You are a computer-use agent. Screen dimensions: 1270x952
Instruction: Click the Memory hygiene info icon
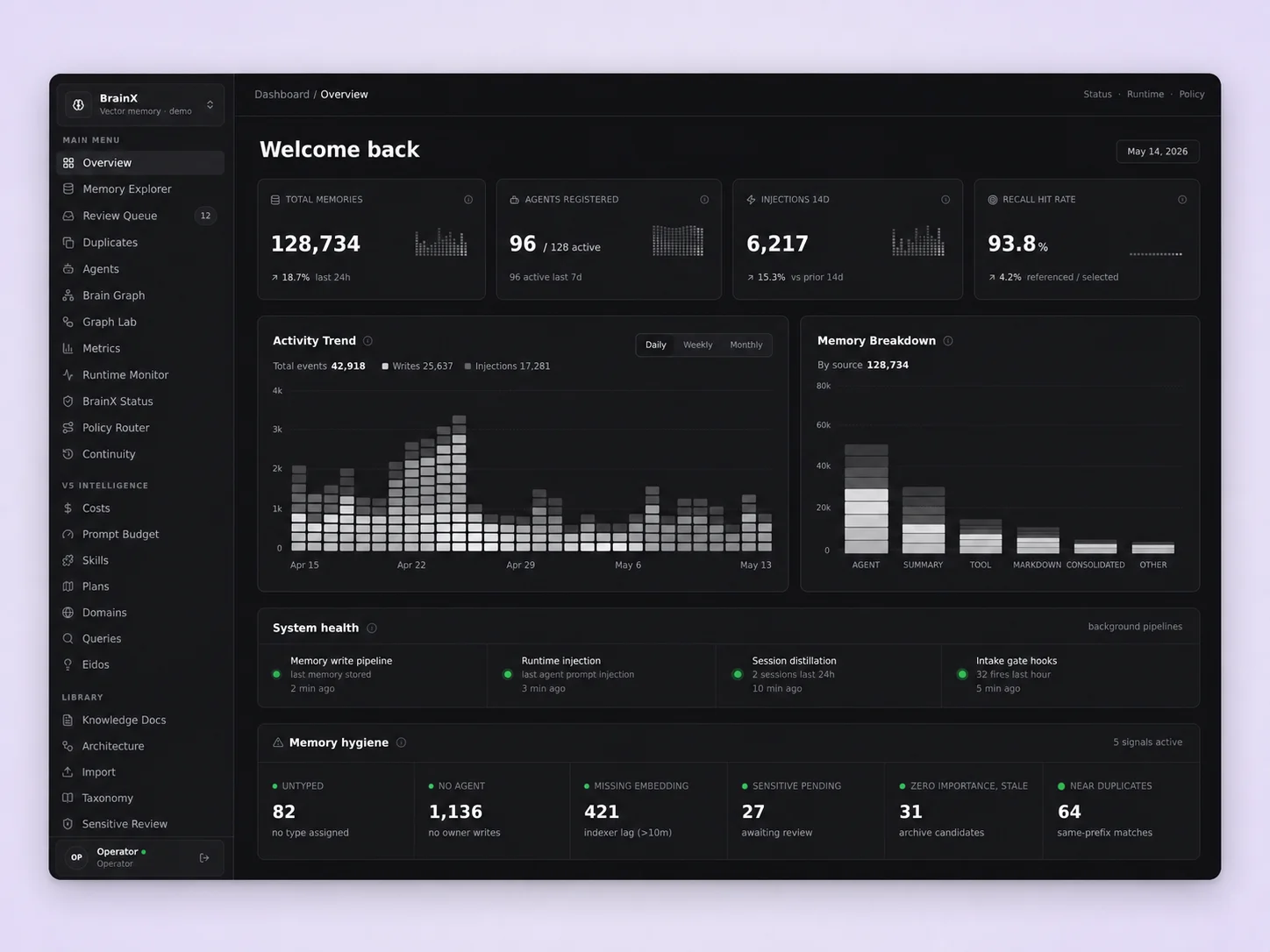coord(401,742)
